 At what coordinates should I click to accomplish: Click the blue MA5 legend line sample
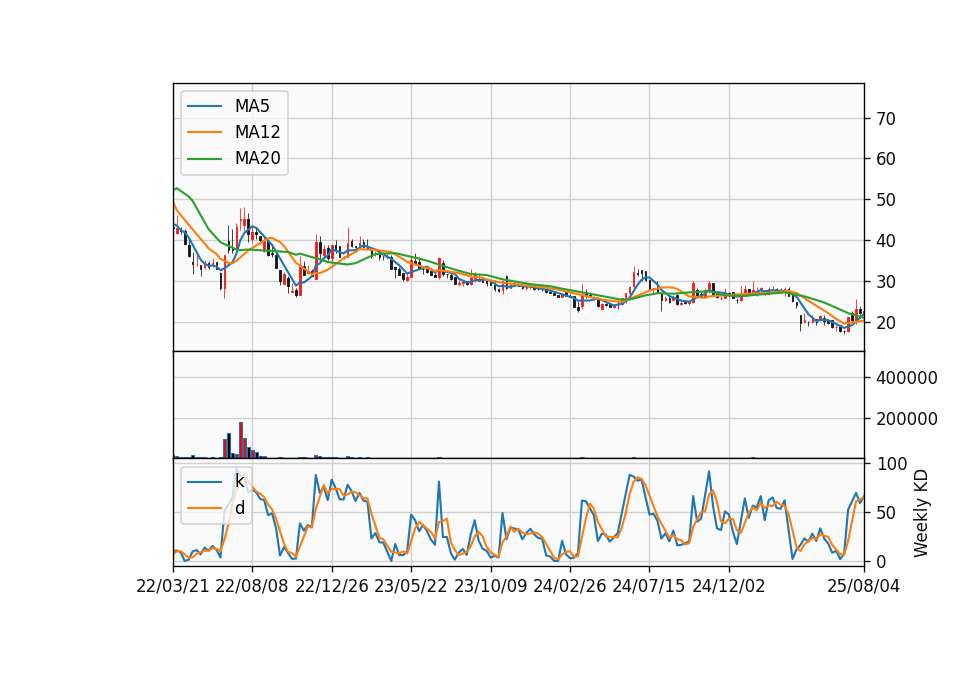[204, 107]
